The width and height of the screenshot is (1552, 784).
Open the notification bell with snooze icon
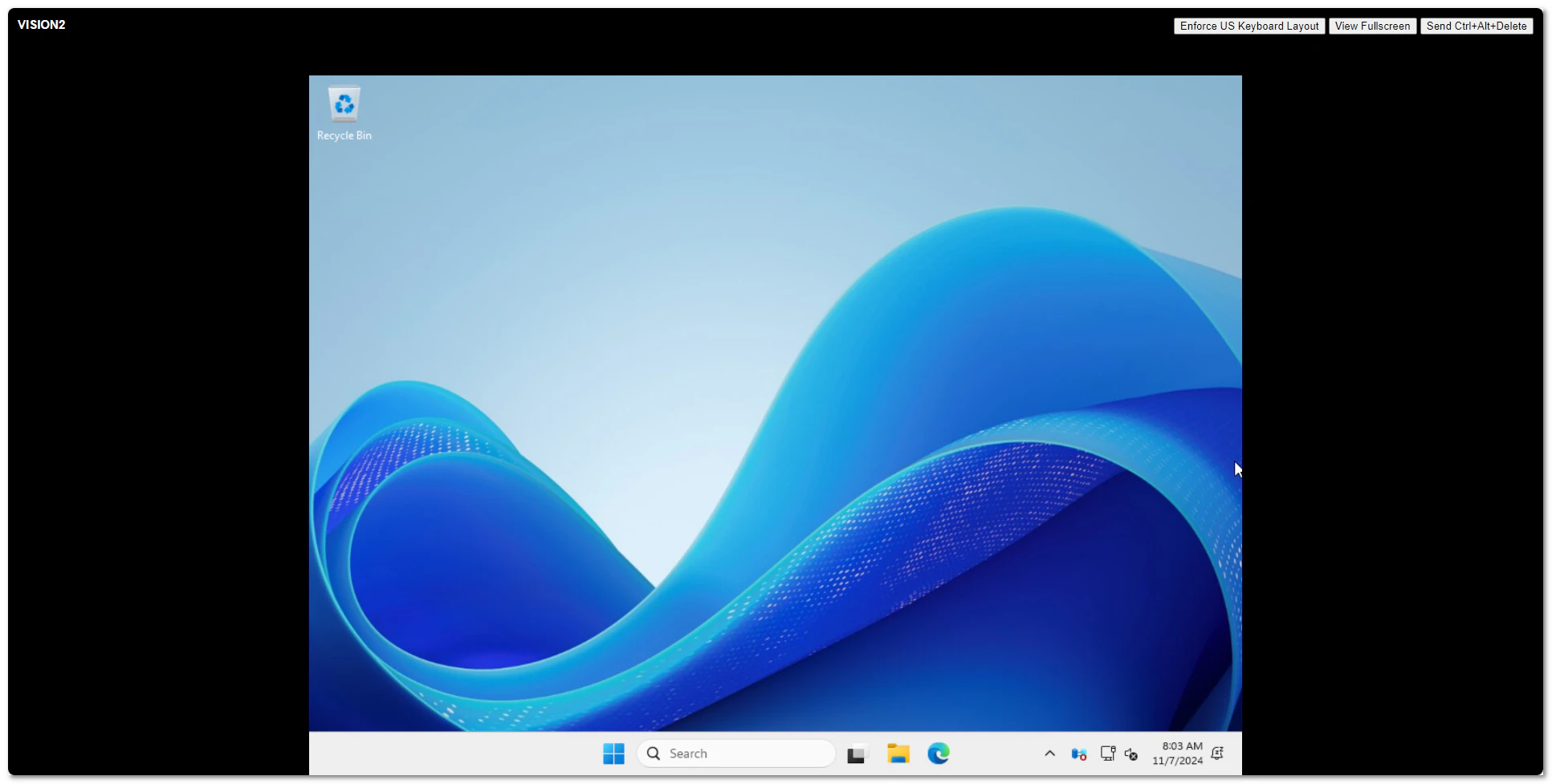pyautogui.click(x=1217, y=754)
